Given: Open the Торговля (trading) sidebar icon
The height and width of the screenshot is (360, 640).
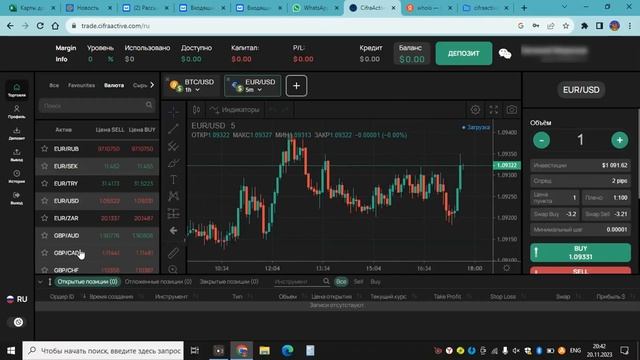Looking at the screenshot, I should (17, 89).
